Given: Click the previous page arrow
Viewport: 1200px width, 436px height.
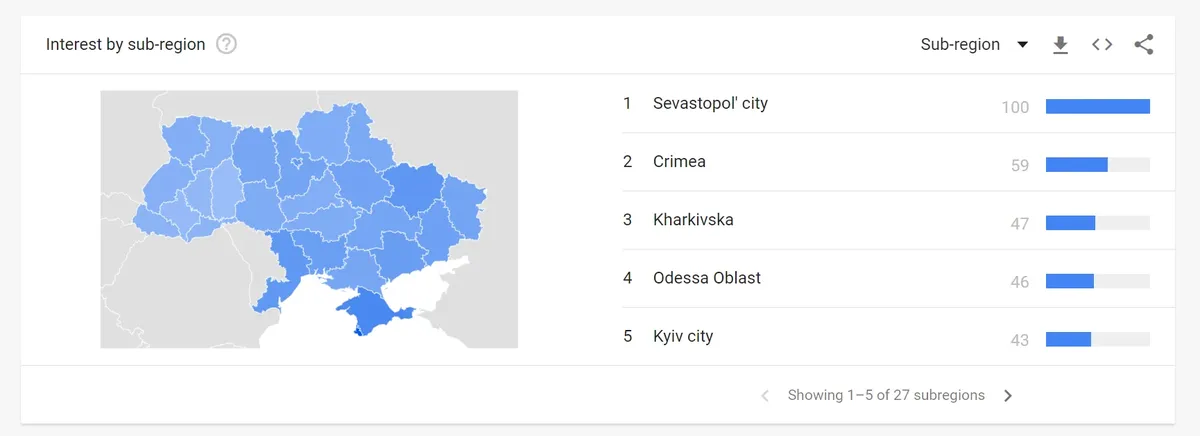Looking at the screenshot, I should click(x=765, y=396).
